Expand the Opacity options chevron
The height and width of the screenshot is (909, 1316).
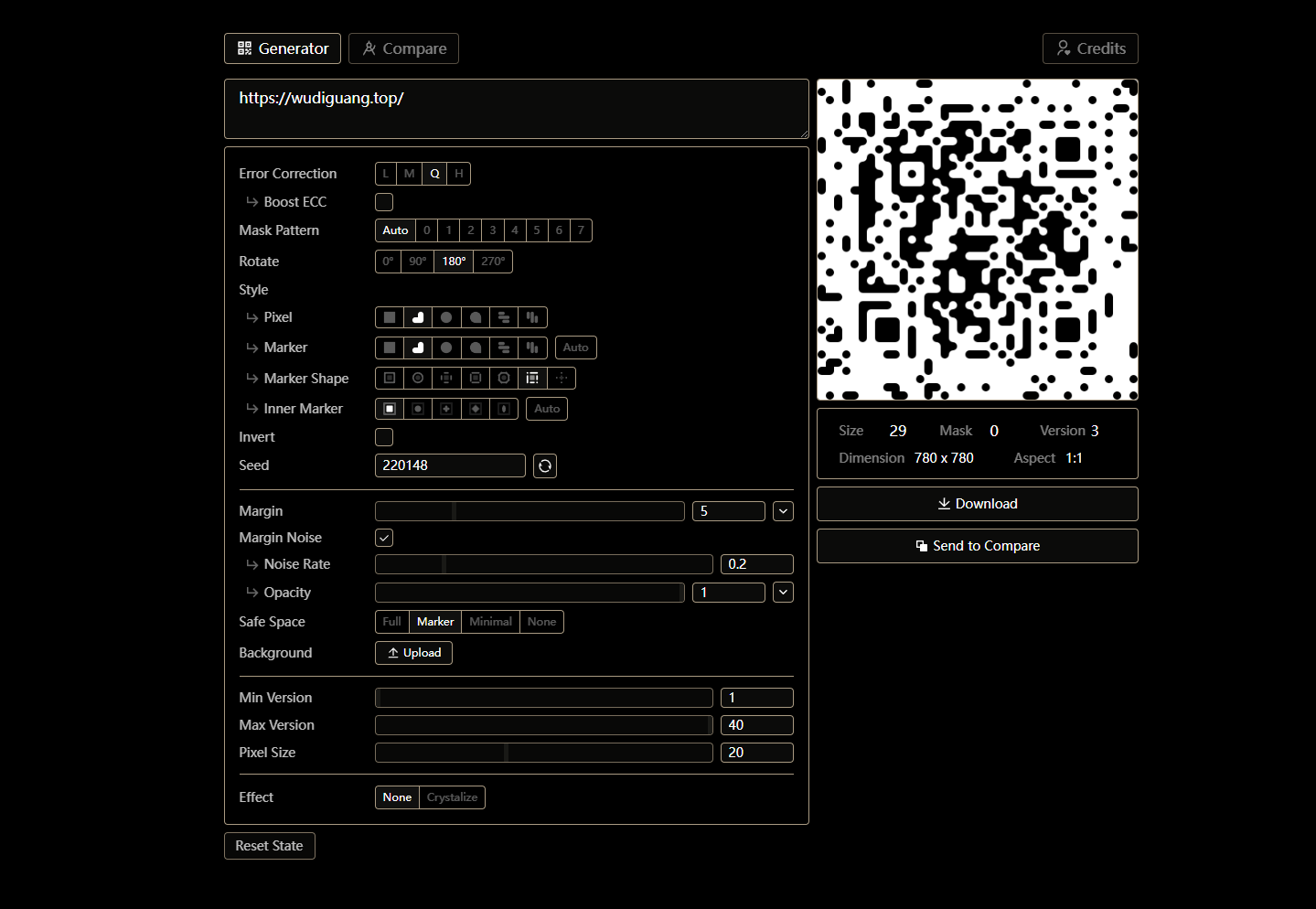point(783,593)
